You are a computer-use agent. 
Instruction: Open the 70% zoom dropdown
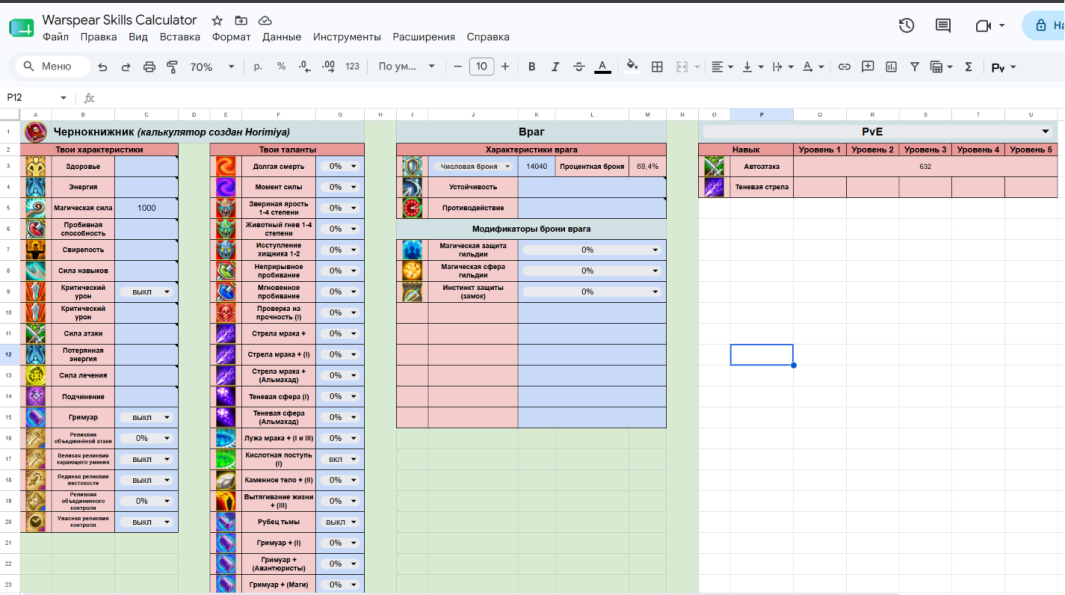211,67
